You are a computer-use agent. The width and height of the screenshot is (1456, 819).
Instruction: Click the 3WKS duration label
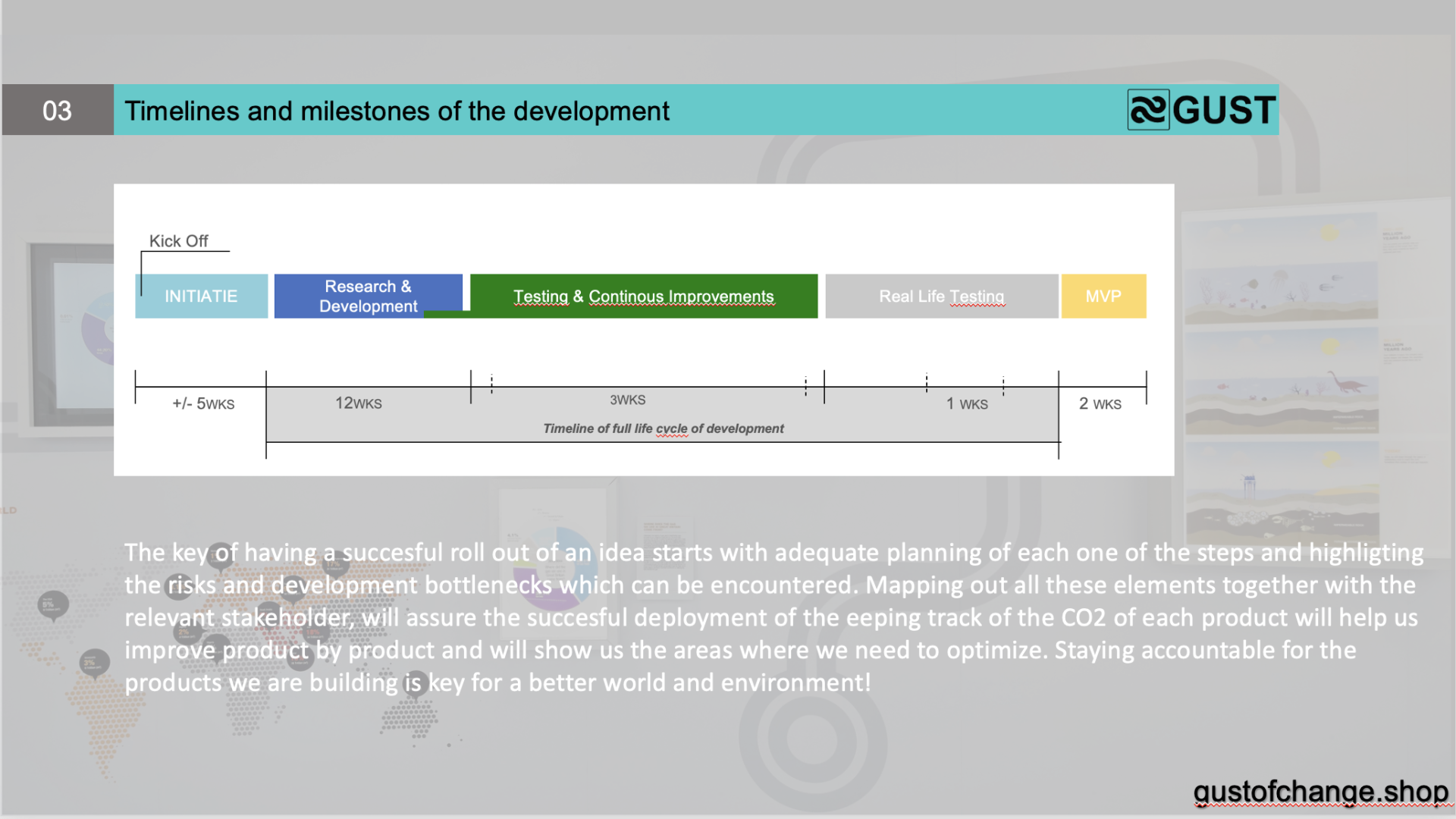(x=628, y=400)
